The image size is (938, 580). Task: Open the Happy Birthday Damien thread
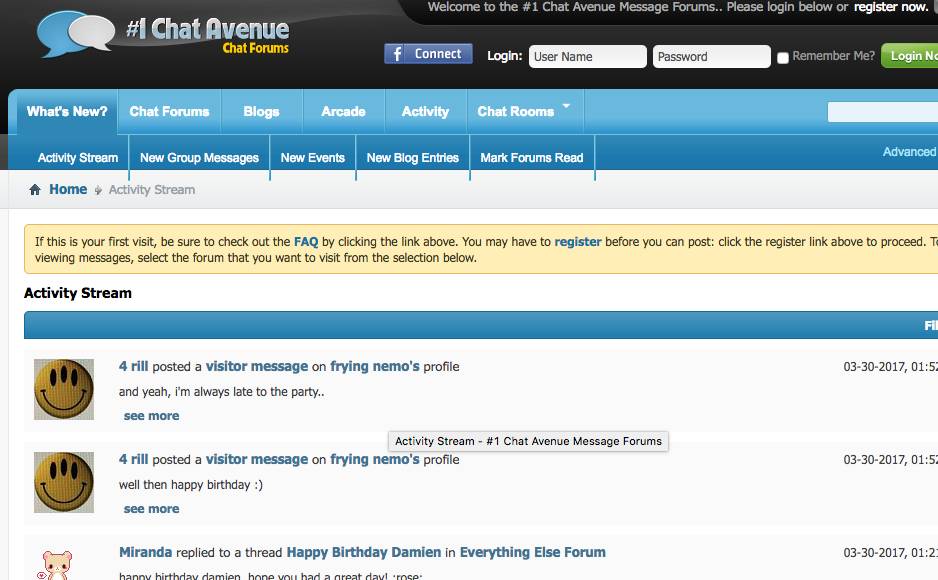364,552
